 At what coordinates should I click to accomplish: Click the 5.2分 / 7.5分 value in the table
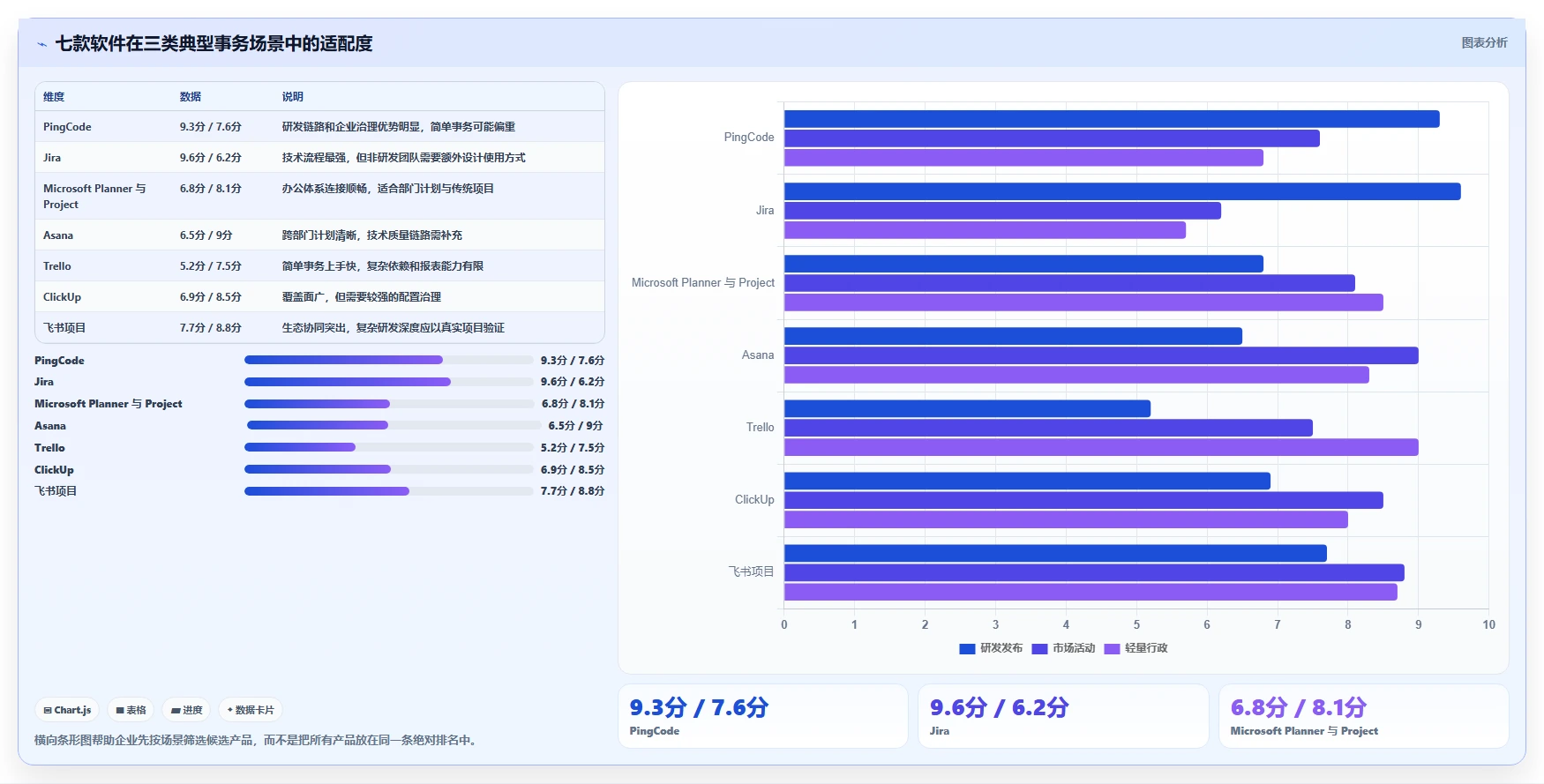[211, 266]
